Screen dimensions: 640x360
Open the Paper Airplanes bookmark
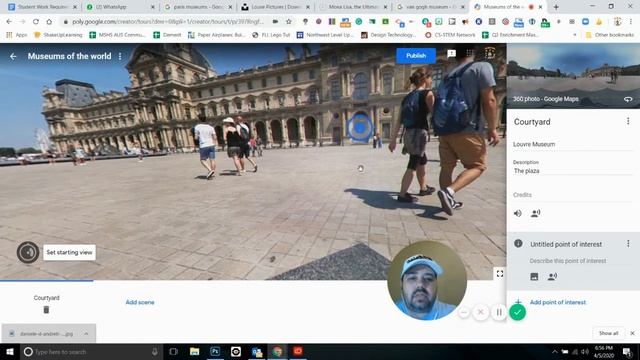pos(218,35)
